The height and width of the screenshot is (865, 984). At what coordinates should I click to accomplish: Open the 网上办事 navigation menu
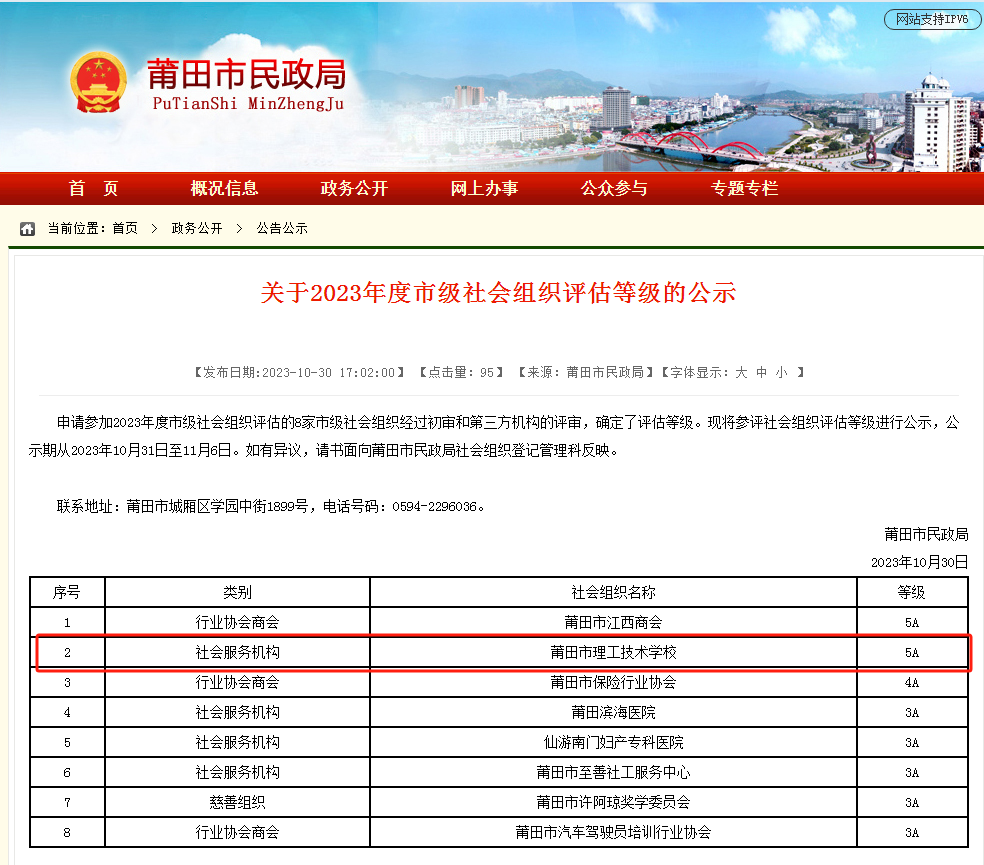(484, 188)
